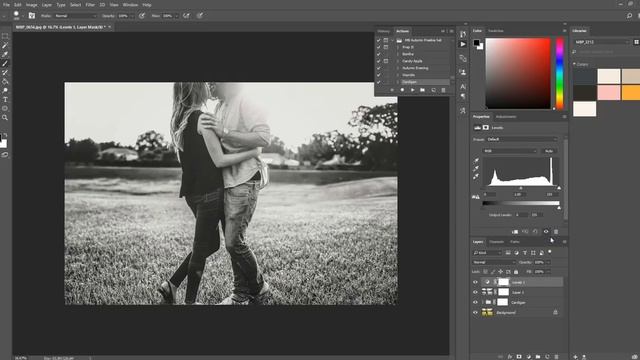
Task: Set white point eyedropper in Levels
Action: pos(476,177)
